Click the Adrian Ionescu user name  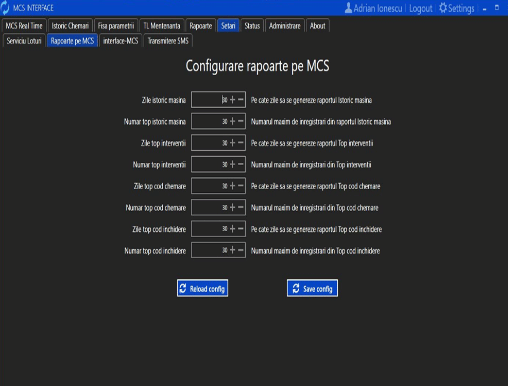point(378,8)
